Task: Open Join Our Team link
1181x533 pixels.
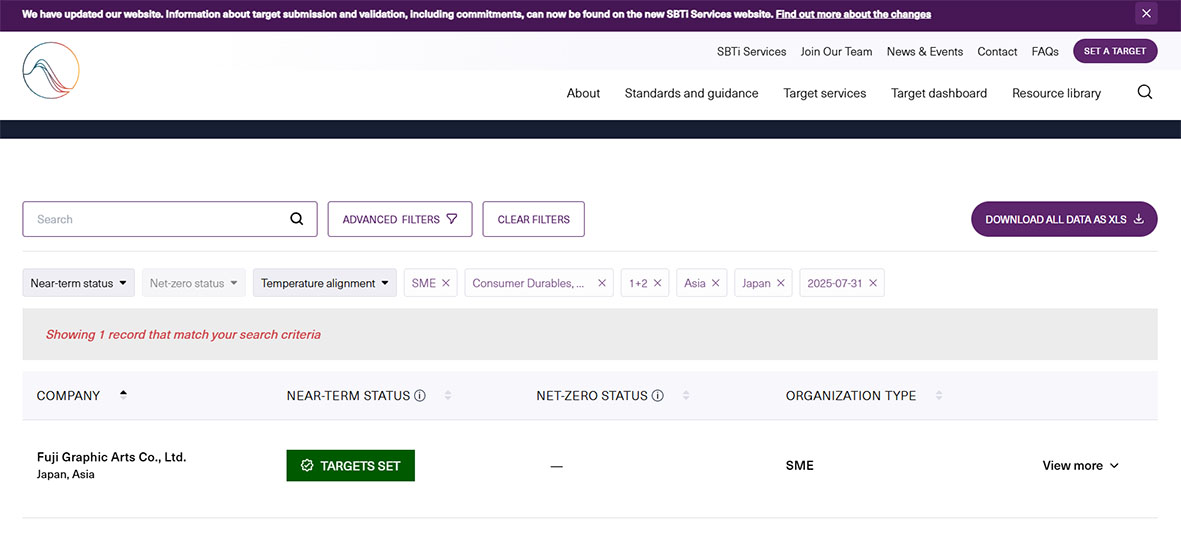Action: click(836, 52)
